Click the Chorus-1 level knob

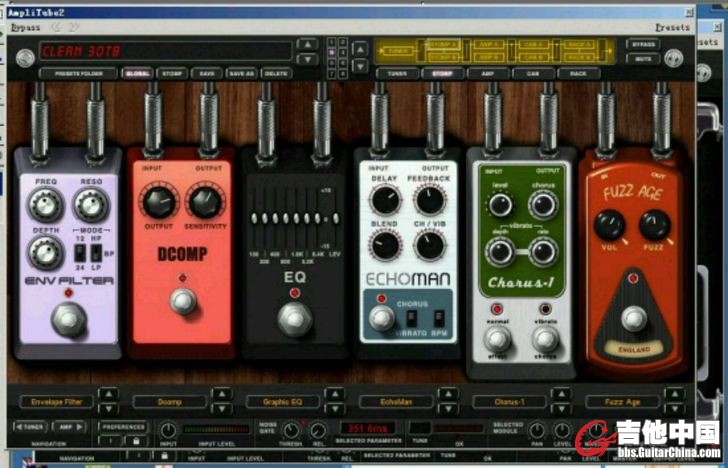500,205
